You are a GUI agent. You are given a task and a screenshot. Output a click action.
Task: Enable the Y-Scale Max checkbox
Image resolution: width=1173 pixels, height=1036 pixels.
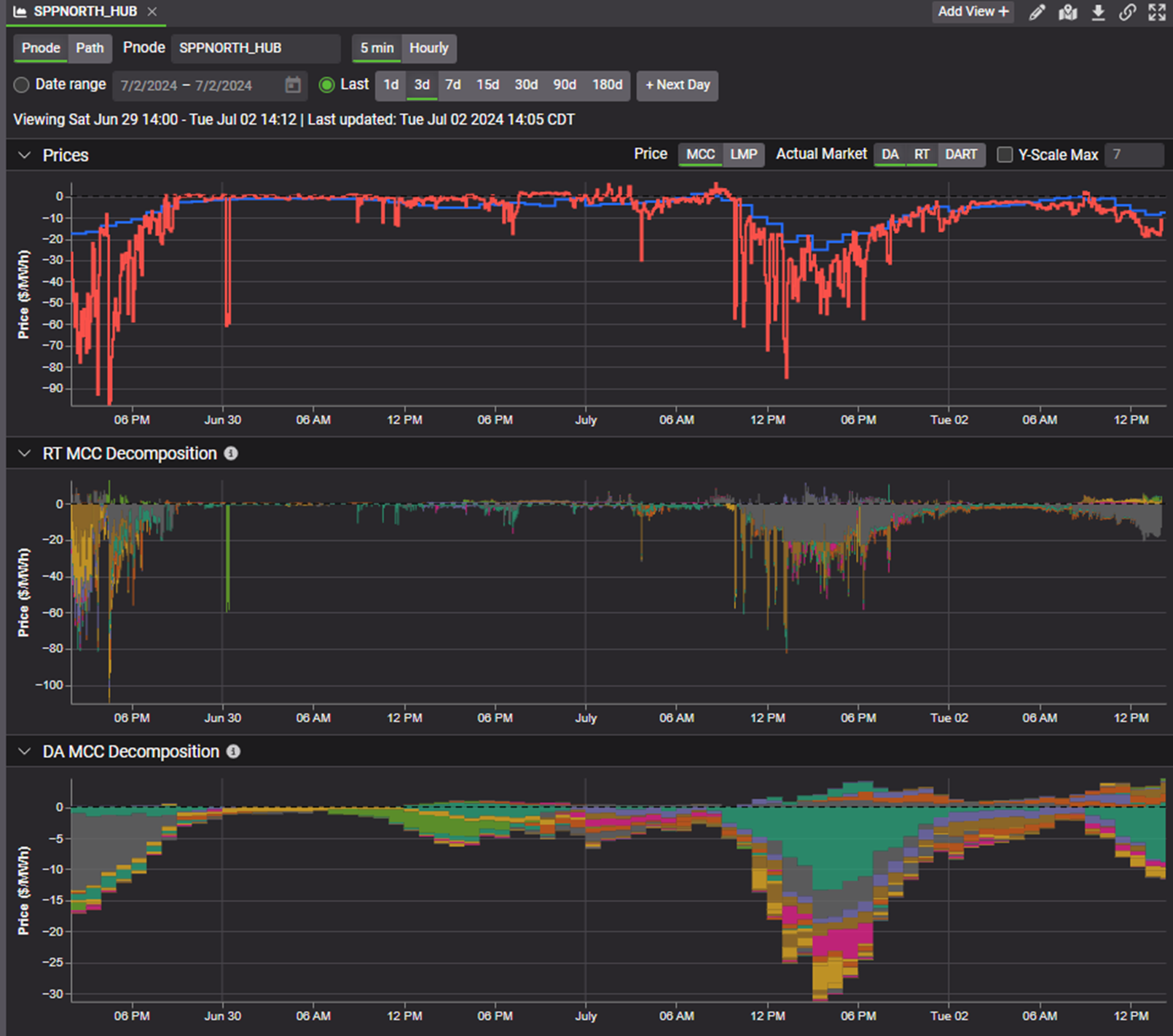click(1005, 154)
